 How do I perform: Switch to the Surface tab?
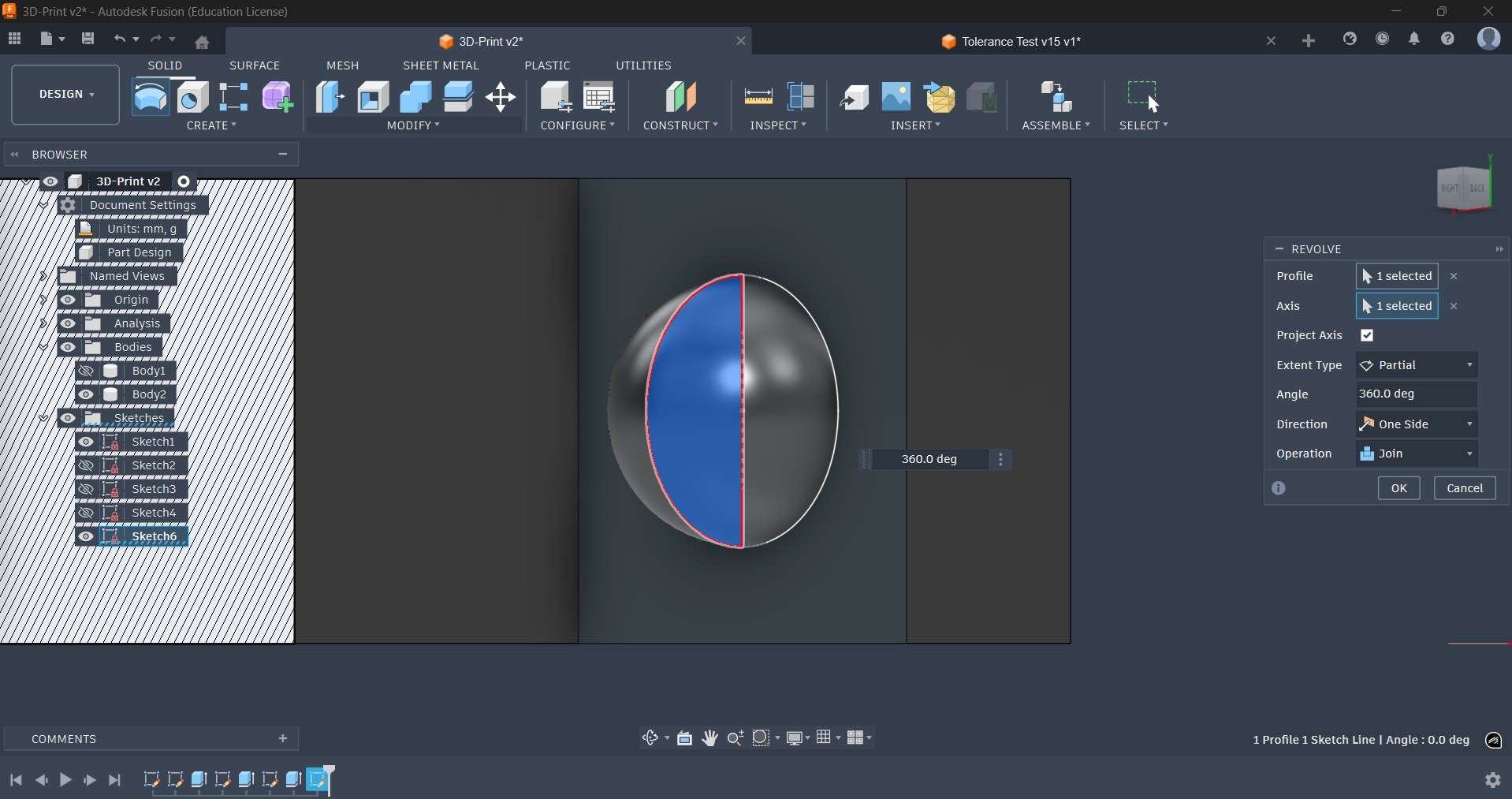click(x=255, y=65)
